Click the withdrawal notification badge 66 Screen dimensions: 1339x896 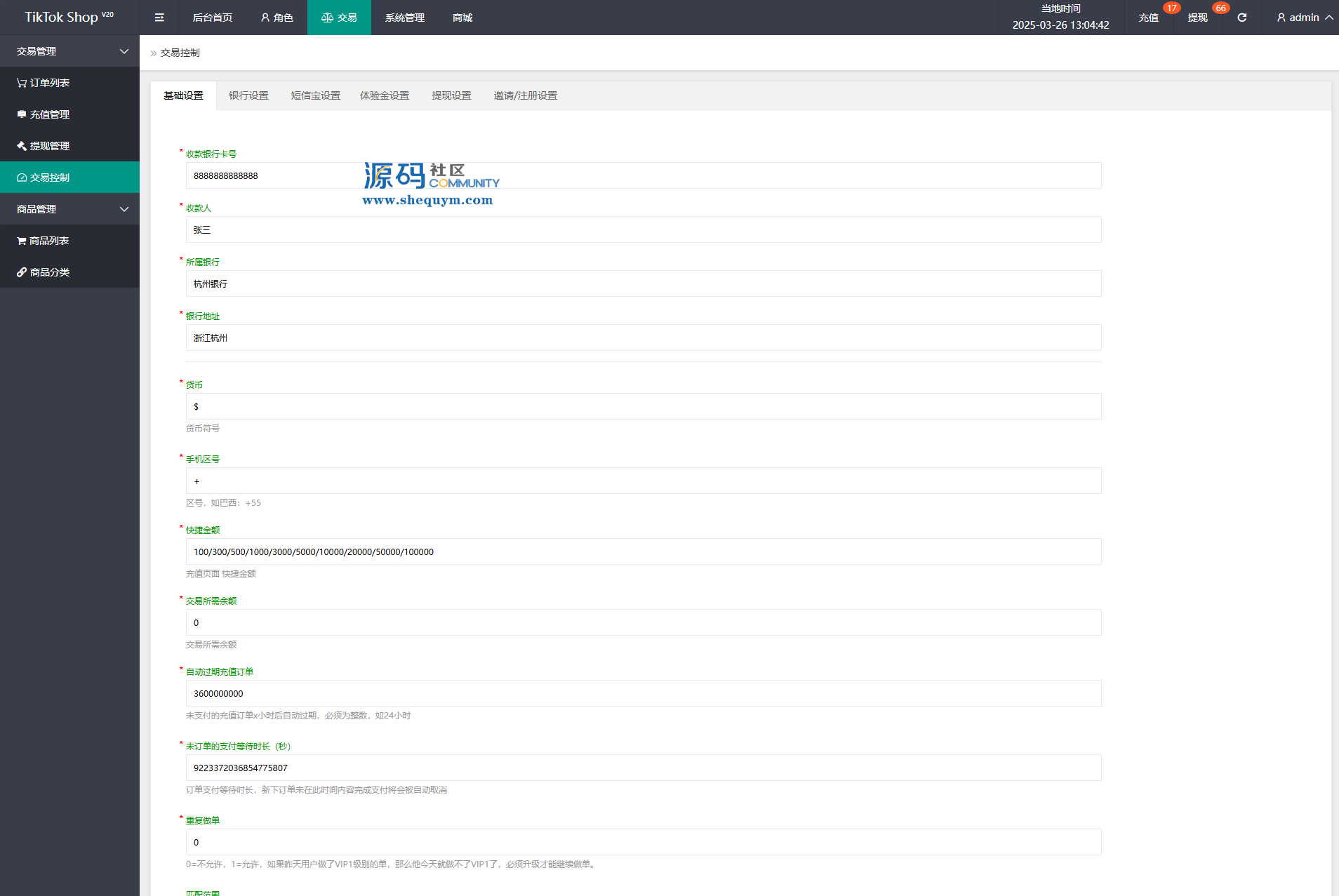click(1220, 8)
